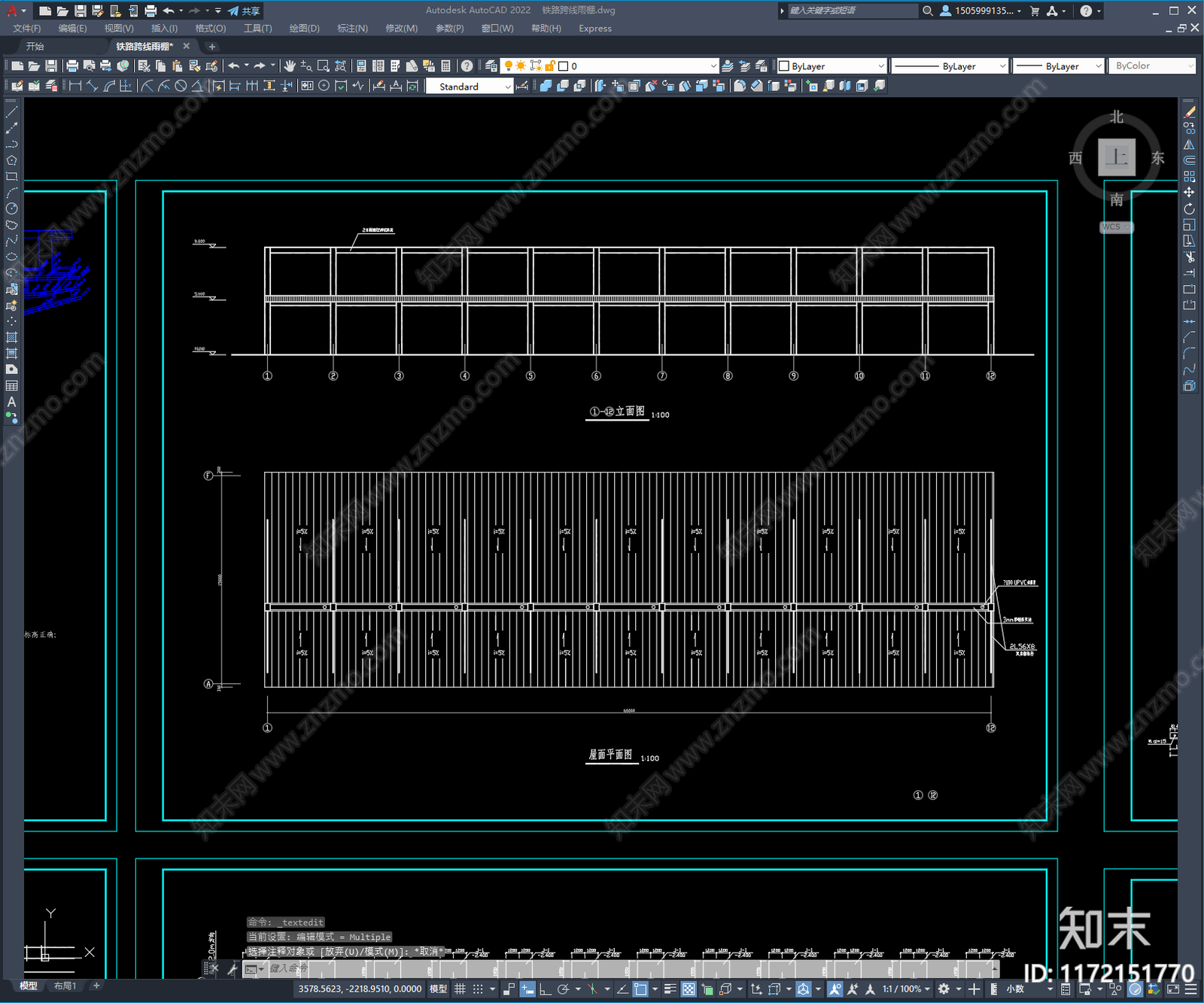Toggle dynamic input in the status bar

pyautogui.click(x=528, y=989)
